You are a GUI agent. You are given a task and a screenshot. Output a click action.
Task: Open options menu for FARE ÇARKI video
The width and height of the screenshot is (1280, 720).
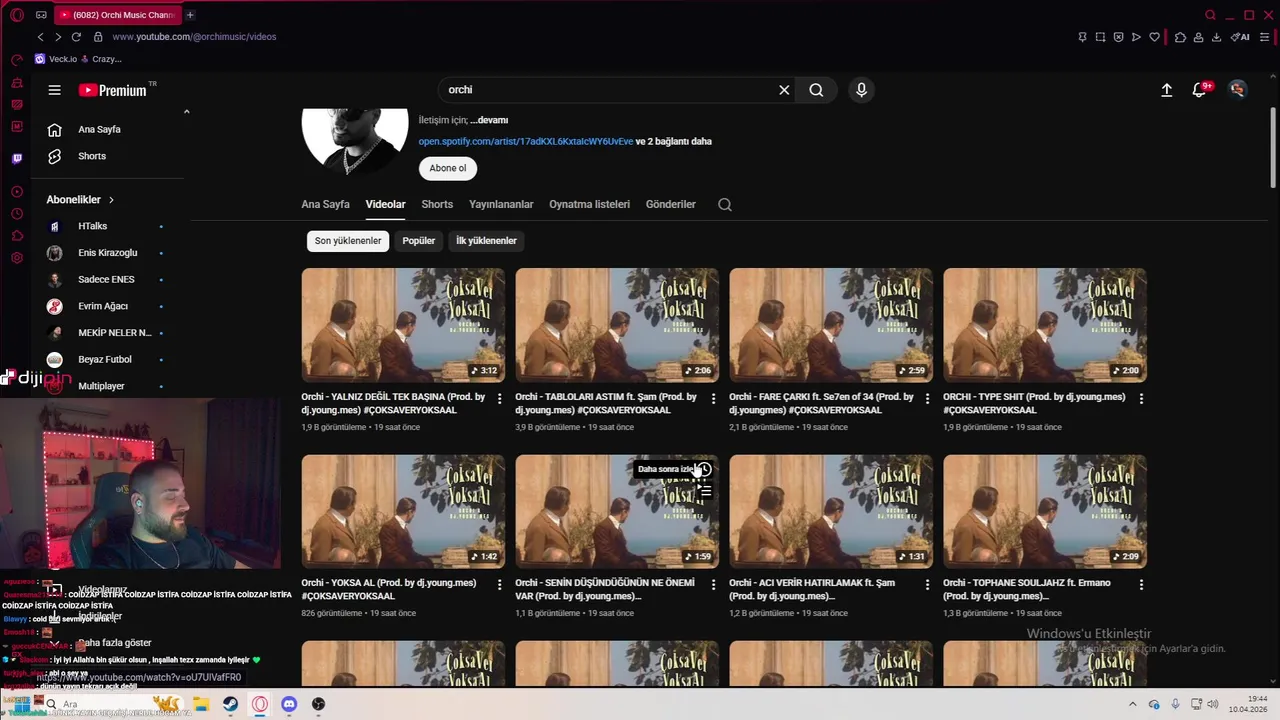click(x=927, y=399)
